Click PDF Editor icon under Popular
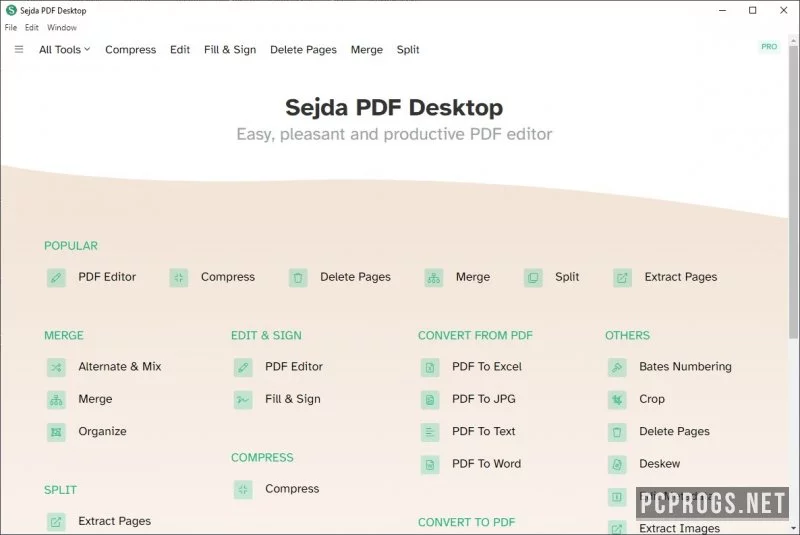This screenshot has width=800, height=535. click(x=56, y=278)
